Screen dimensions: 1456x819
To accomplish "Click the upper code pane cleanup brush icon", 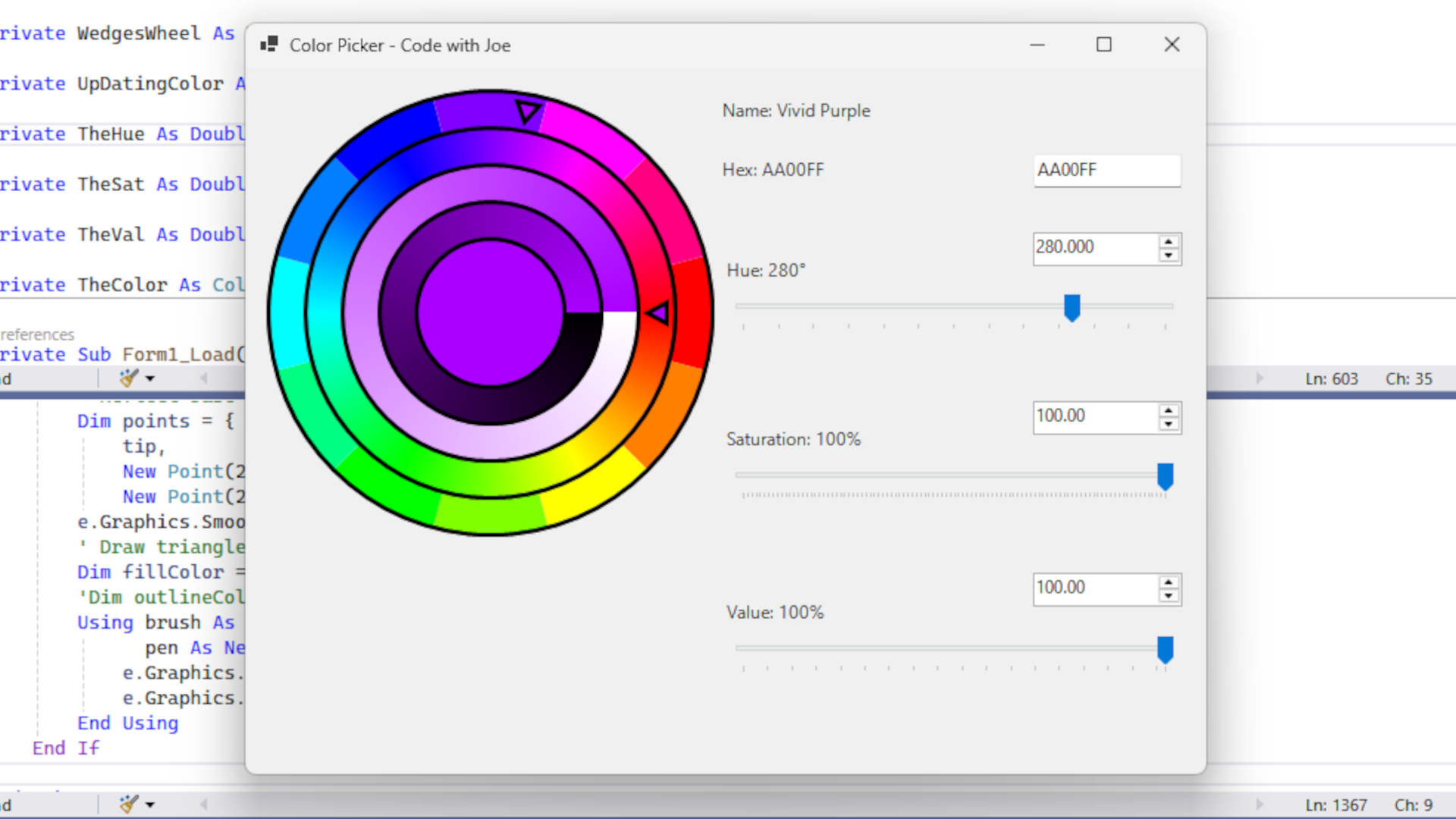I will (x=129, y=378).
